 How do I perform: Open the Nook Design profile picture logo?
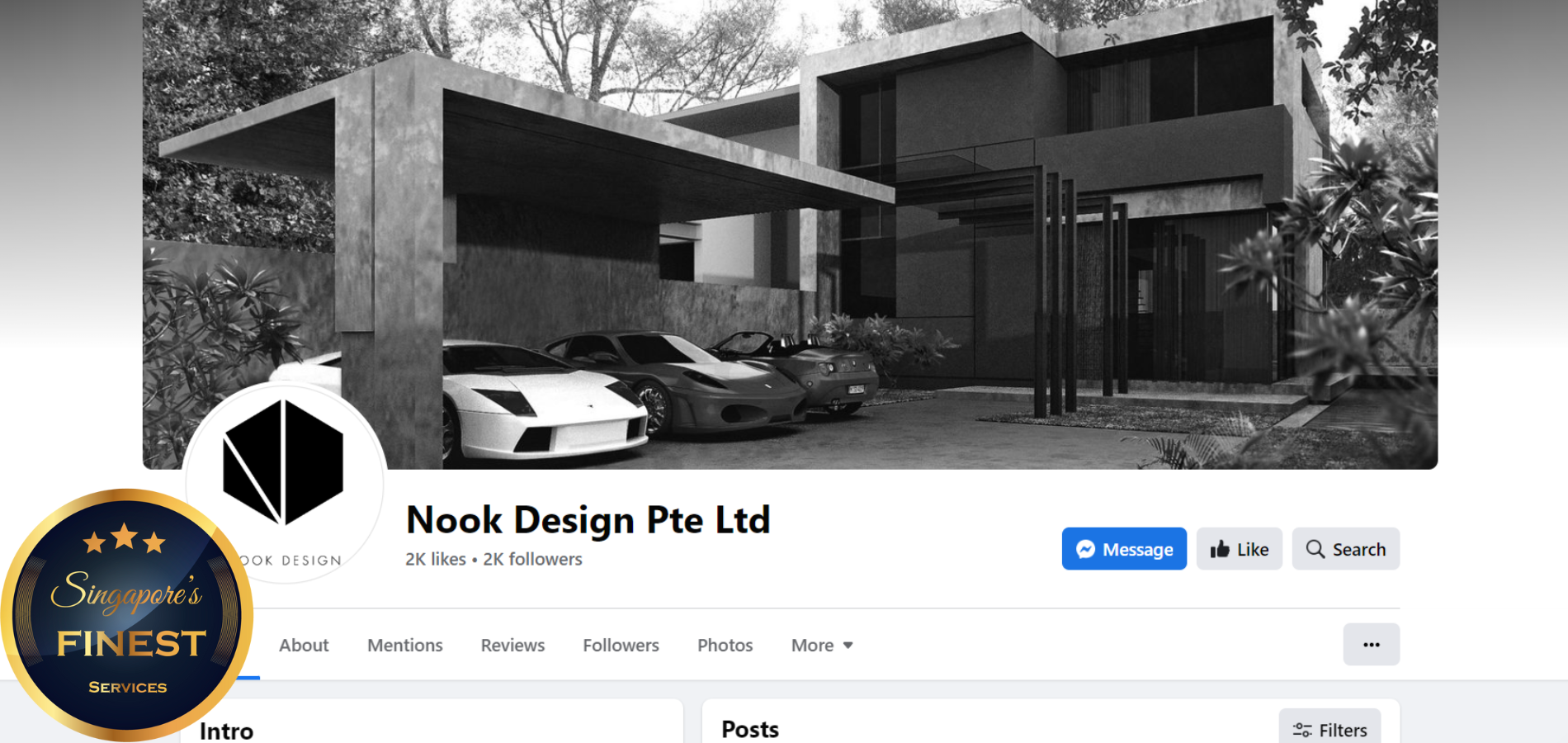tap(285, 483)
